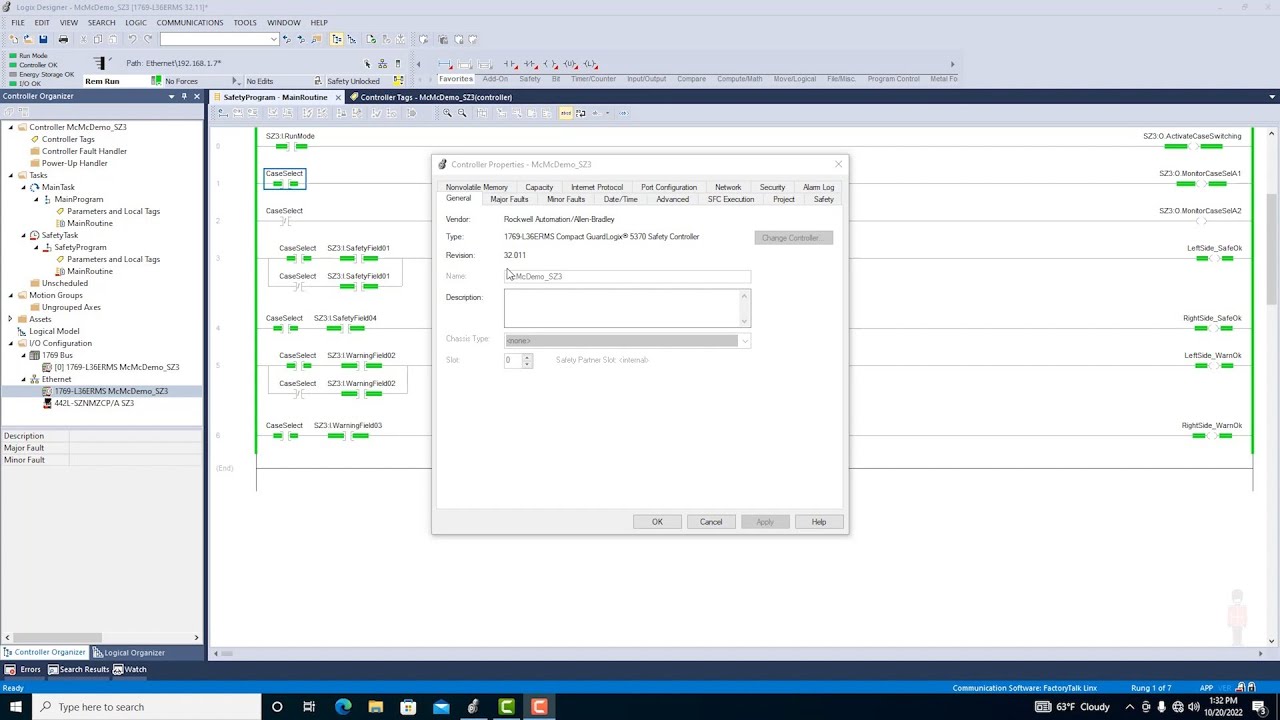1280x720 pixels.
Task: Switch to the Nonvolatile Memory tab
Action: tap(477, 187)
